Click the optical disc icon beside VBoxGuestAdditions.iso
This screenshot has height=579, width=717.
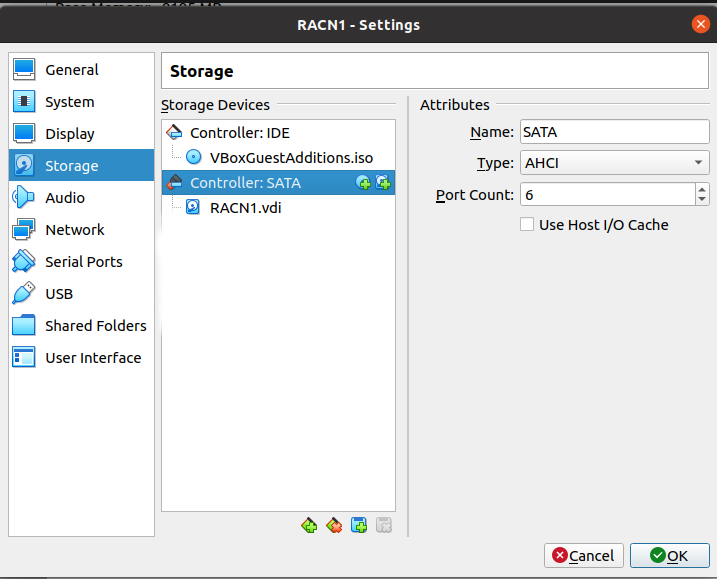(193, 157)
